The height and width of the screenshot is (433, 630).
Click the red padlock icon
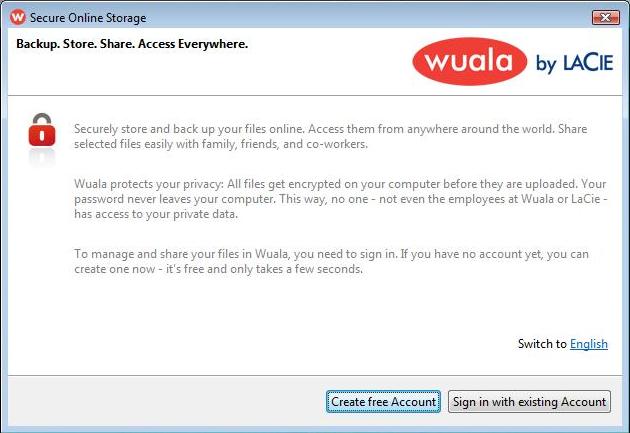tap(41, 130)
